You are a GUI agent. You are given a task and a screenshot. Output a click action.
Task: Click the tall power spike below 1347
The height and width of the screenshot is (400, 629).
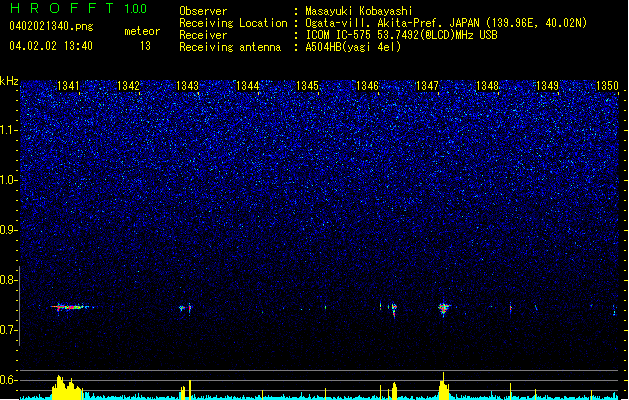tap(443, 386)
